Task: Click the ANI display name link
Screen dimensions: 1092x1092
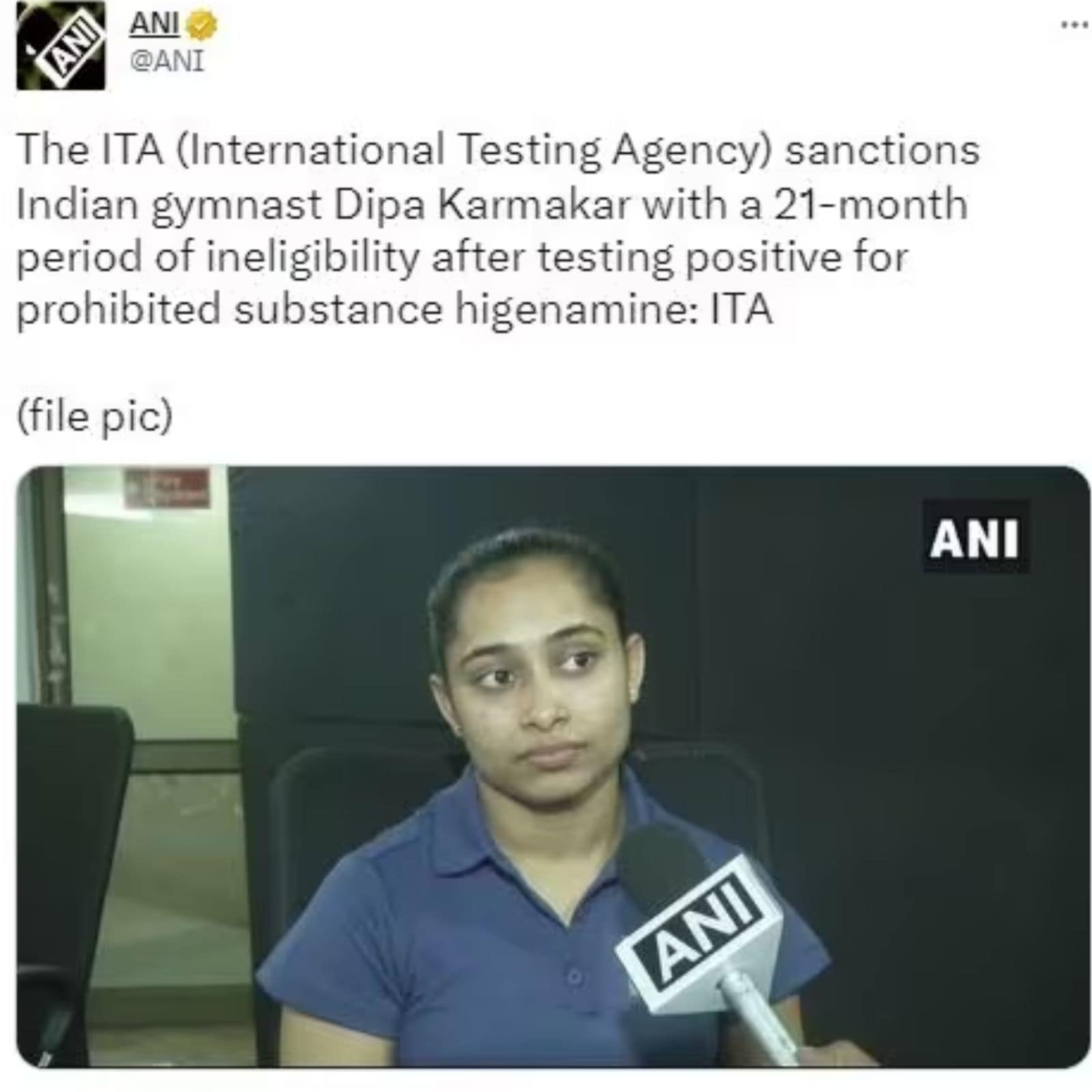Action: pos(155,25)
